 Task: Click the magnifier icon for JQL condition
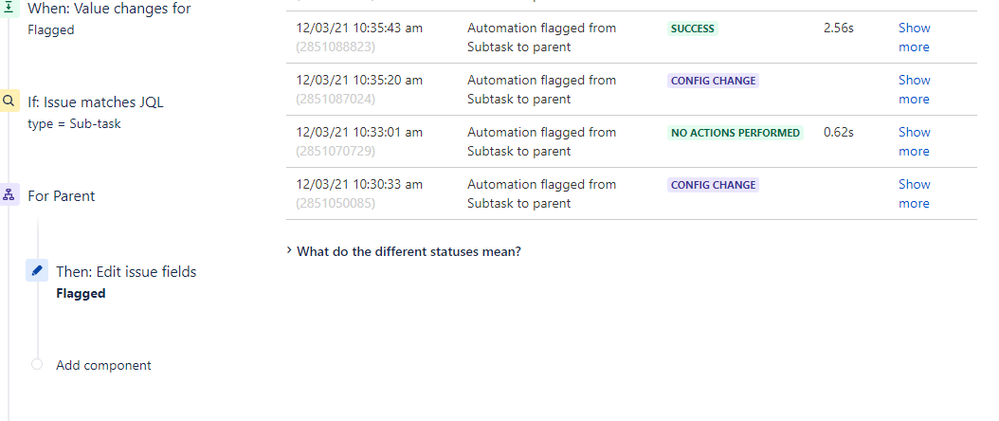(8, 101)
